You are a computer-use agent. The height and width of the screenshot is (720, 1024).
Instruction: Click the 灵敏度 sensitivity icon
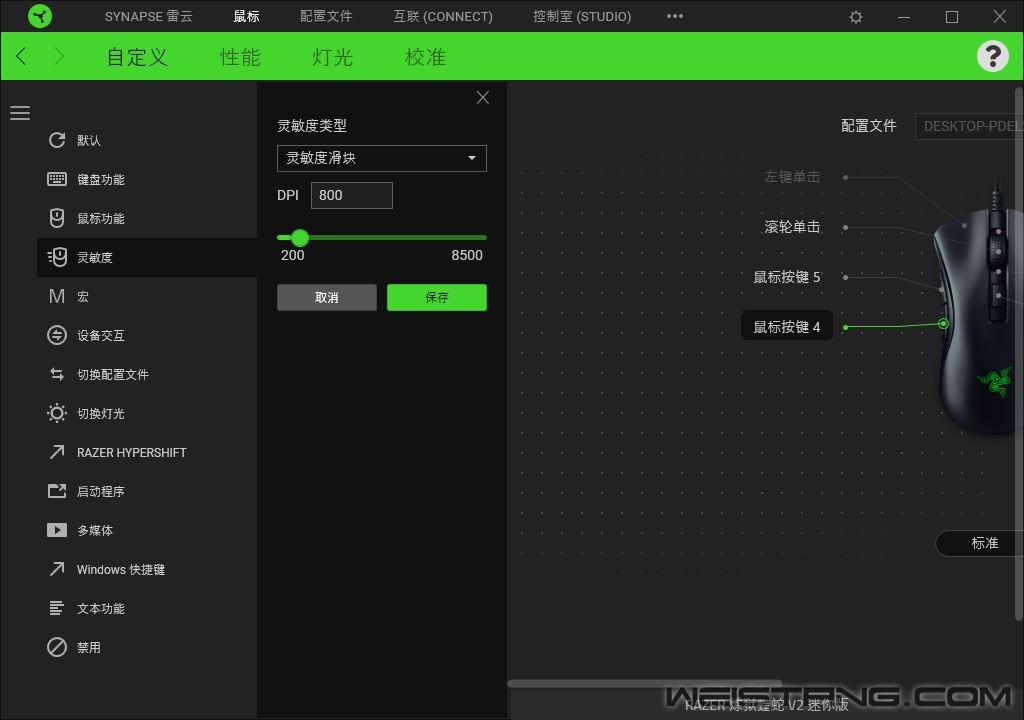click(57, 257)
